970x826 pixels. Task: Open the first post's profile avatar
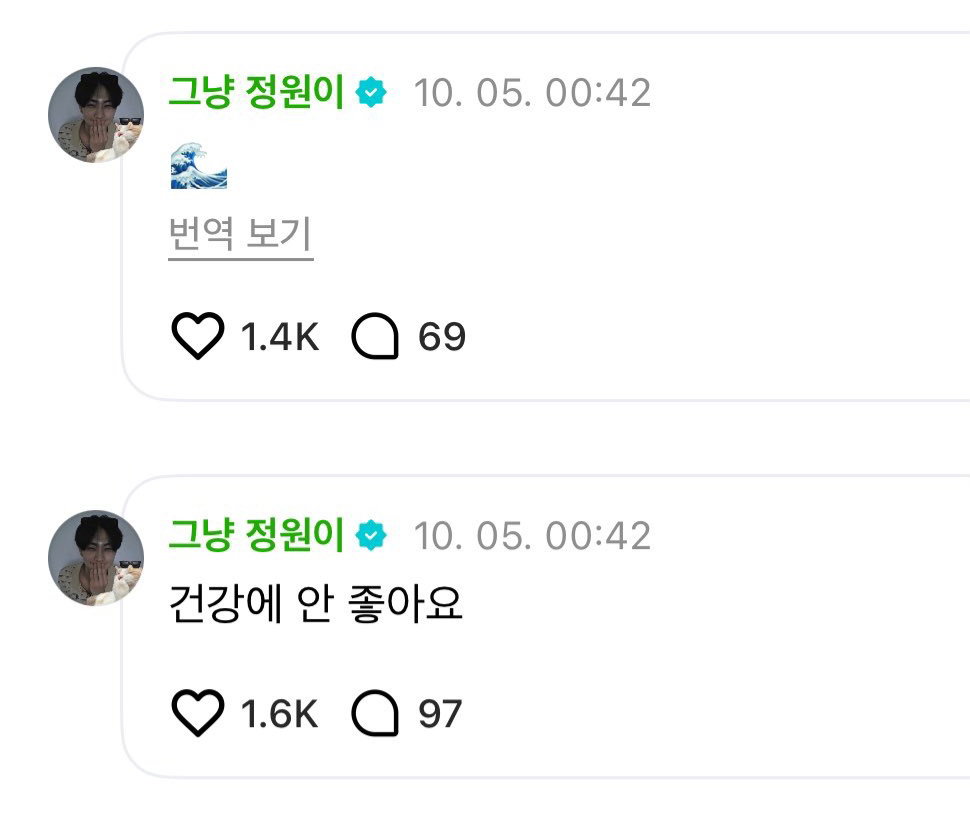coord(96,115)
